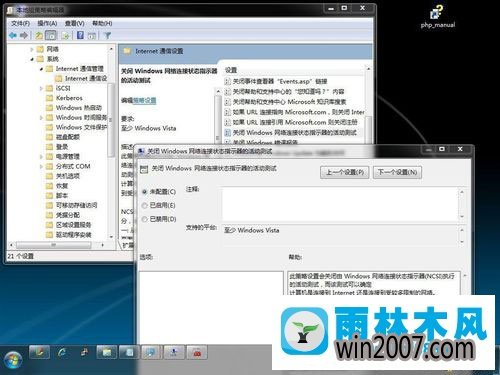Click the Export list toolbar icon
Screen dimensions: 500x375
65,35
